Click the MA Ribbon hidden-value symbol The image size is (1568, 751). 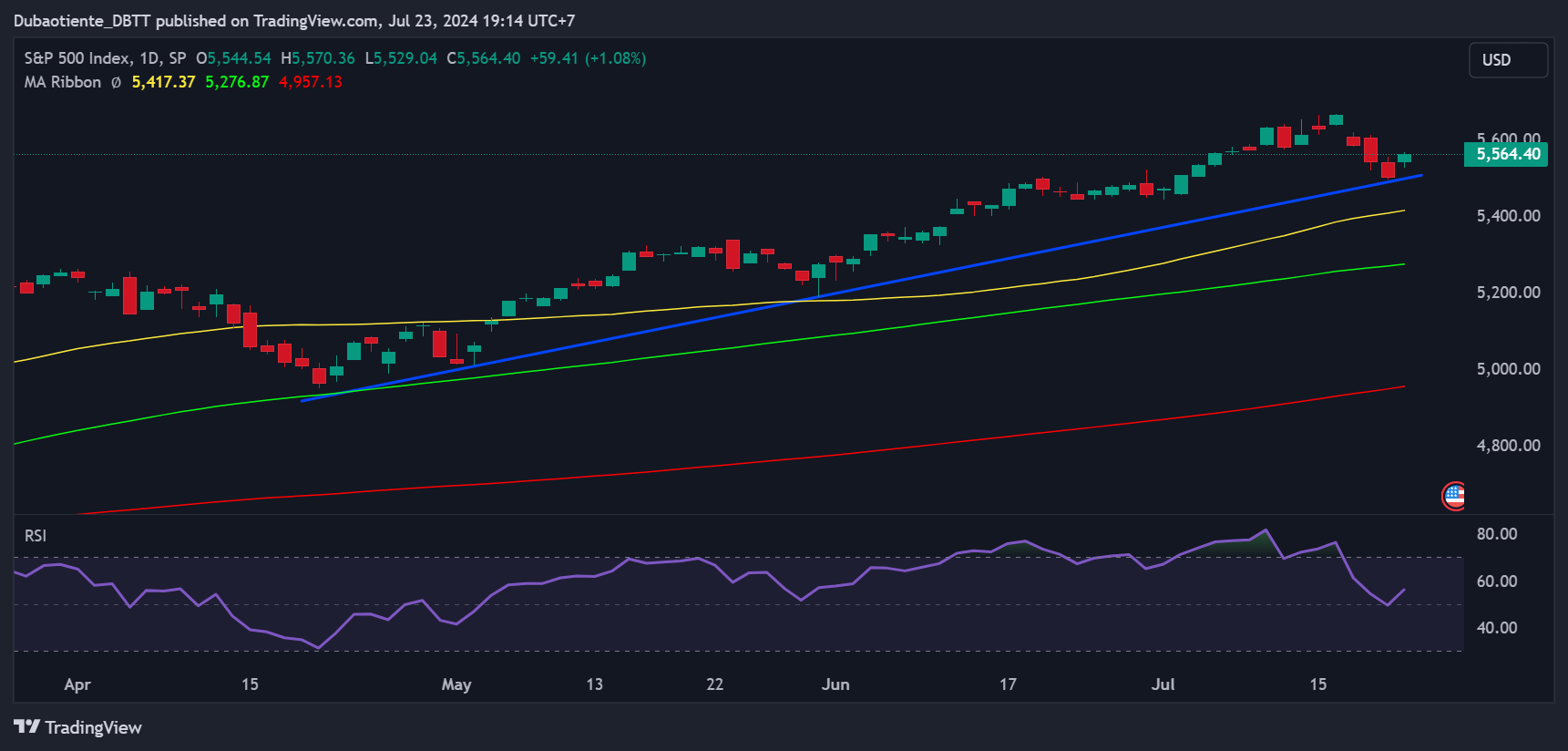(116, 82)
